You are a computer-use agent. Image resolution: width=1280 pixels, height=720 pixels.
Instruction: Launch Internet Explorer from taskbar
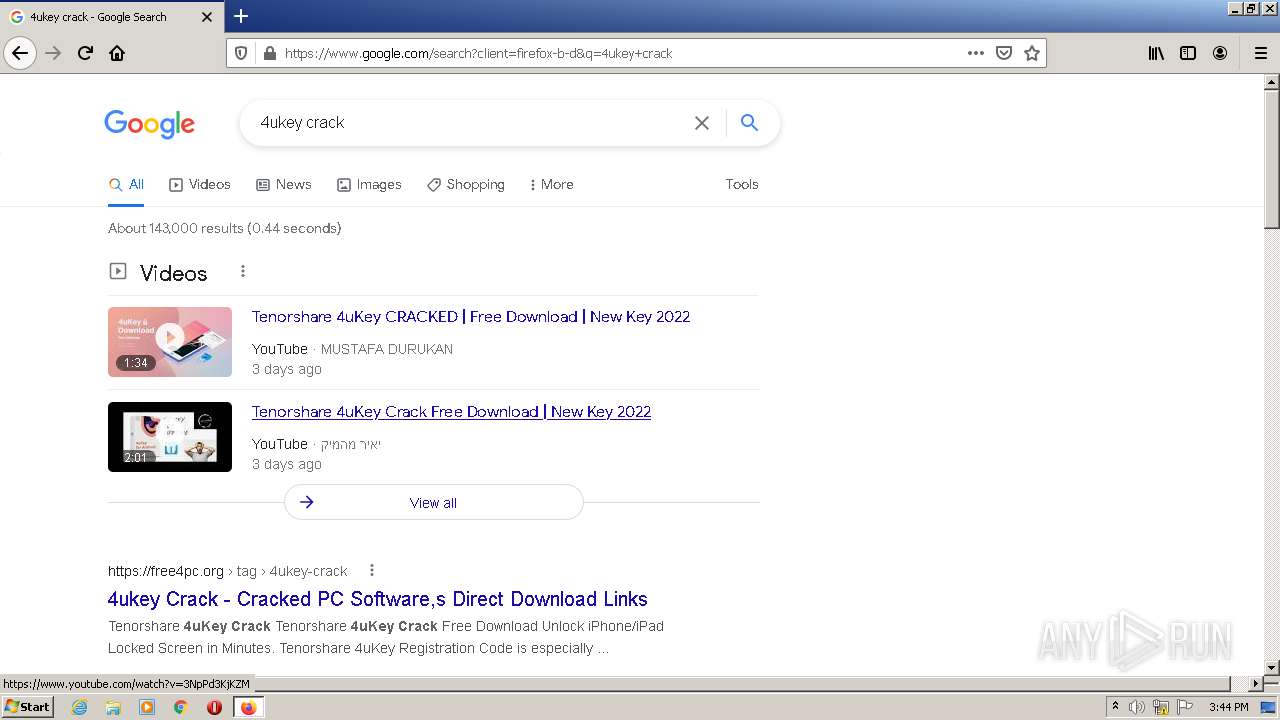(80, 707)
